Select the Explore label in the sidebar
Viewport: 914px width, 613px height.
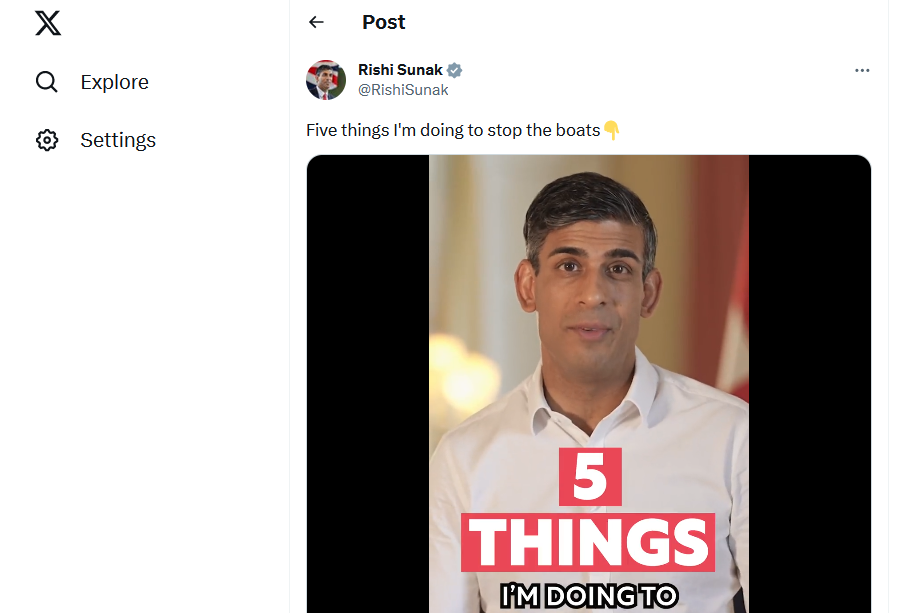[x=114, y=82]
